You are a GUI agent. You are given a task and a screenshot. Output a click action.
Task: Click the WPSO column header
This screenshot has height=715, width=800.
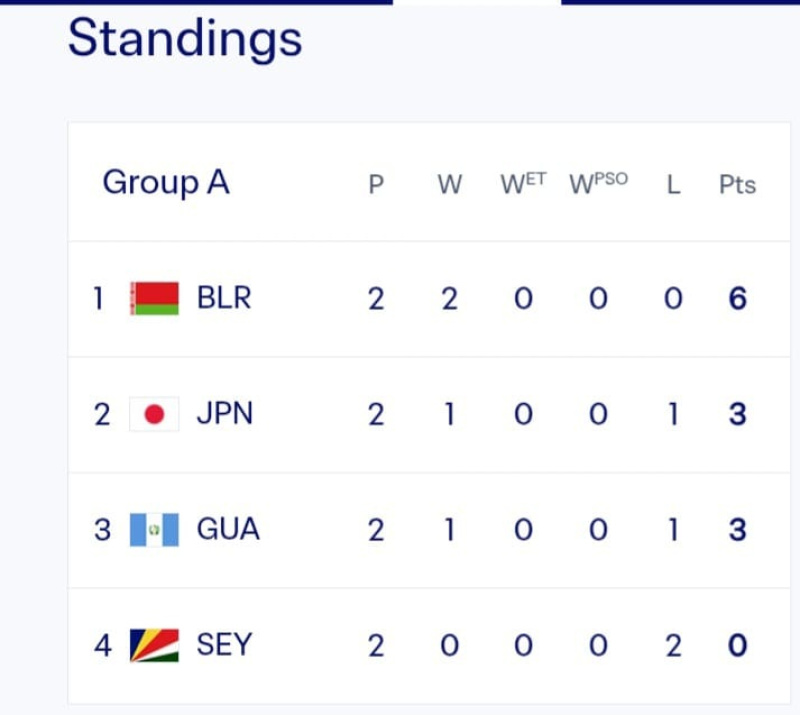click(598, 183)
